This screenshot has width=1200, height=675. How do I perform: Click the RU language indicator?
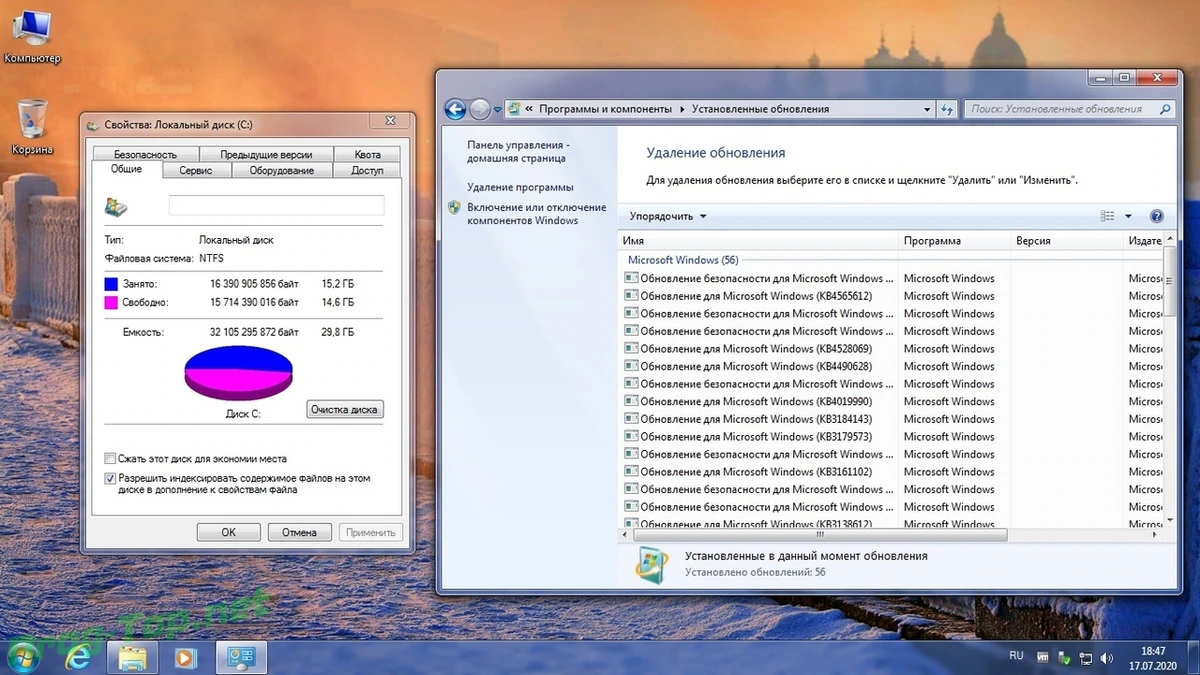point(1016,656)
